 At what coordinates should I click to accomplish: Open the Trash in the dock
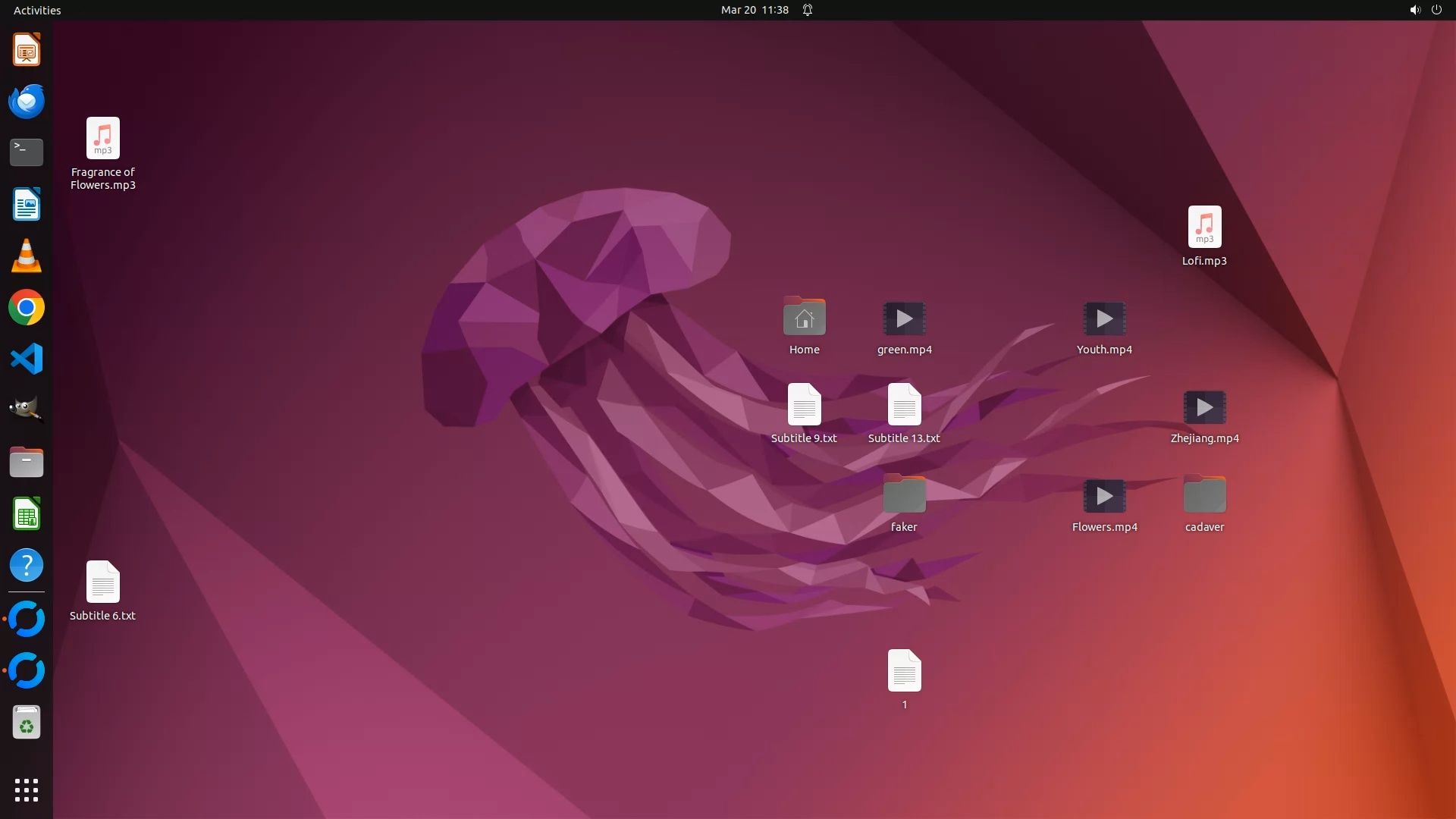(x=27, y=723)
